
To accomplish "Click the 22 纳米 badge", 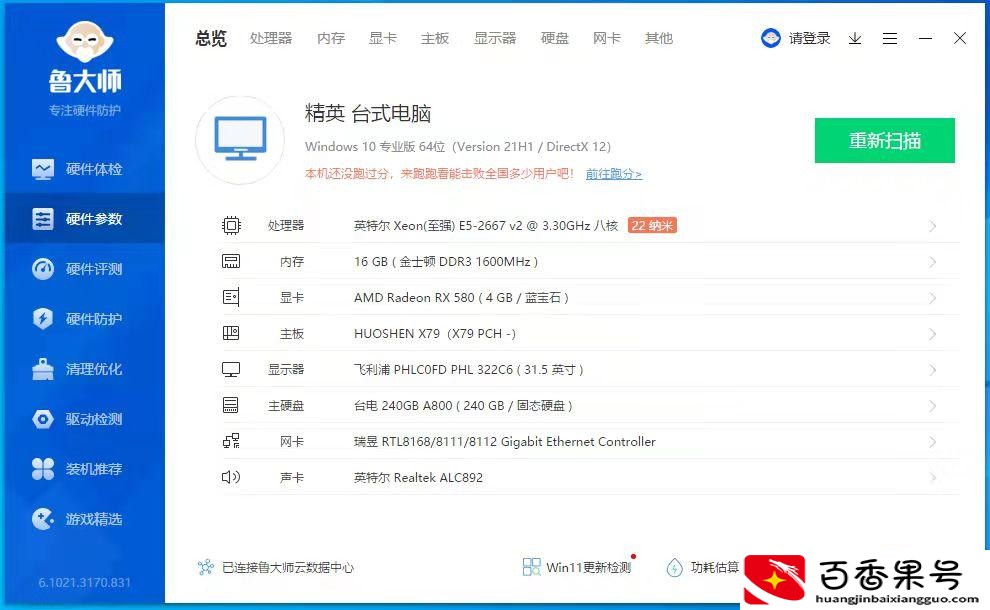I will (652, 225).
